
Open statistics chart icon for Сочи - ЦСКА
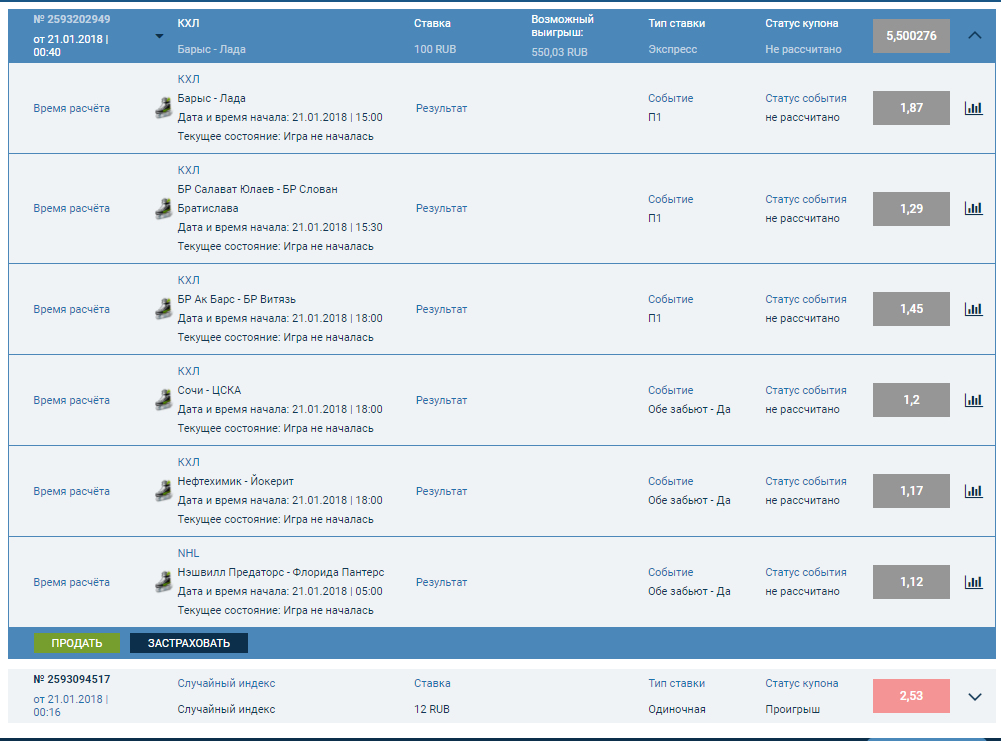[973, 400]
